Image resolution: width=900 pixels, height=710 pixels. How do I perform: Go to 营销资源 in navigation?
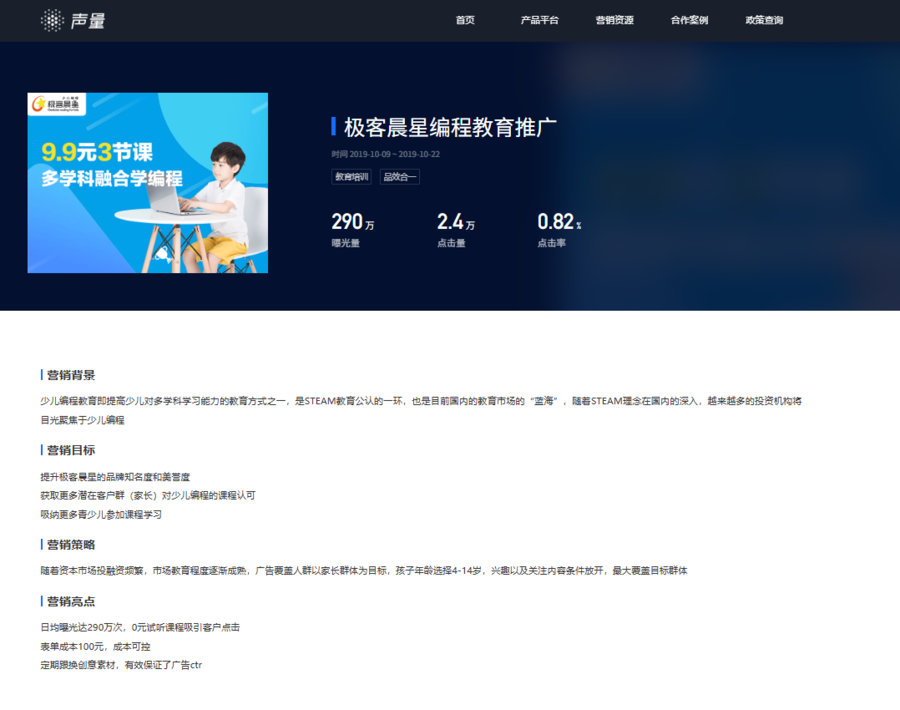pos(614,20)
